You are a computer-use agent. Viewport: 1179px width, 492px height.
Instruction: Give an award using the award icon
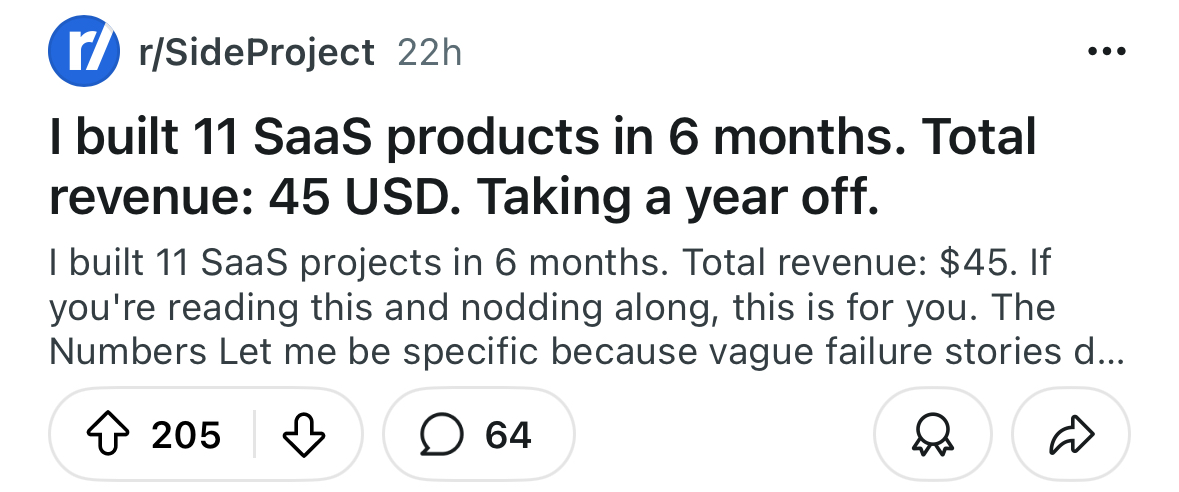932,435
